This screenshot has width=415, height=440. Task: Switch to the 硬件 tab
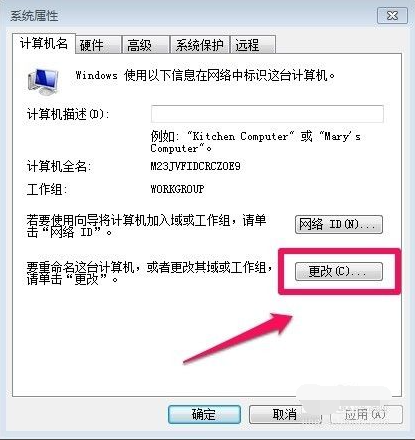click(x=98, y=45)
